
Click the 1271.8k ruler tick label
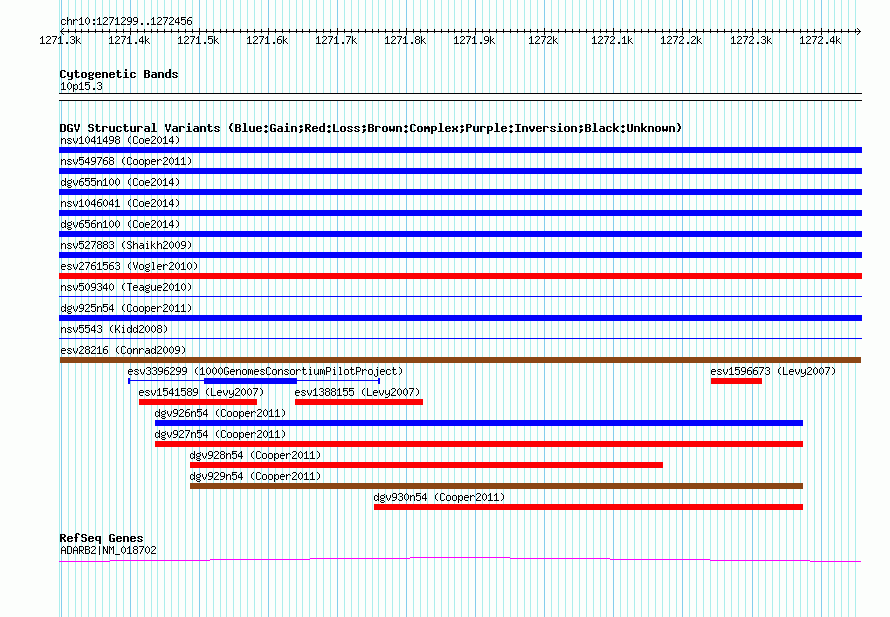[x=405, y=40]
